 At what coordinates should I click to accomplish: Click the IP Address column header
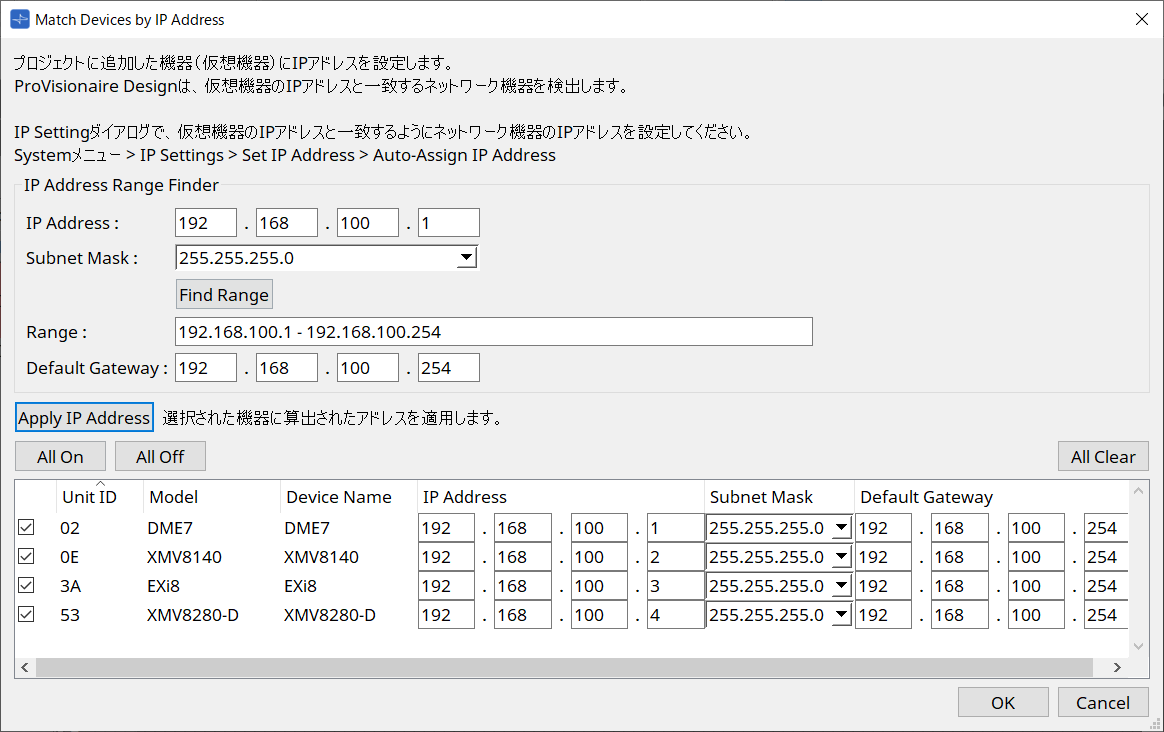point(560,497)
